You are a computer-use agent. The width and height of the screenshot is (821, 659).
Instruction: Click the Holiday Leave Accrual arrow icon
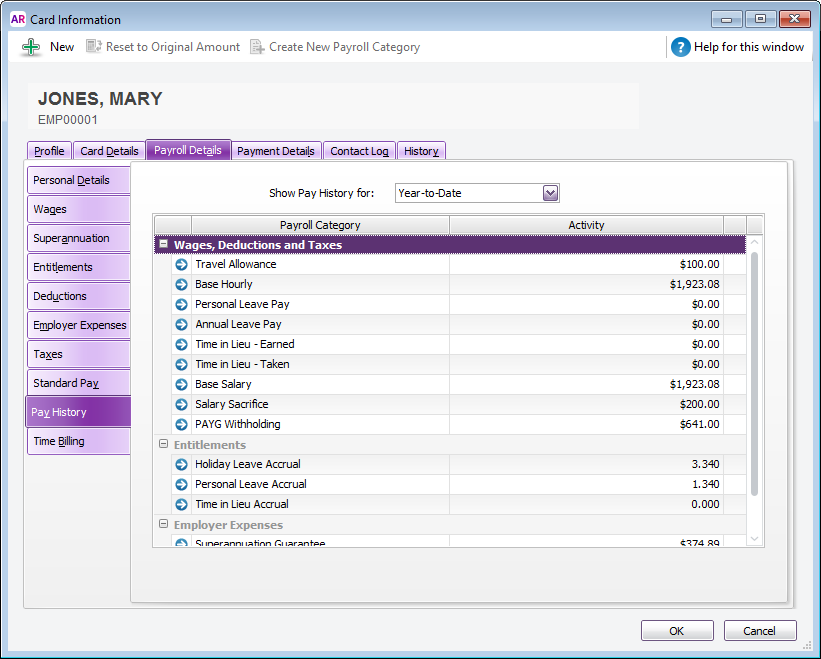181,465
